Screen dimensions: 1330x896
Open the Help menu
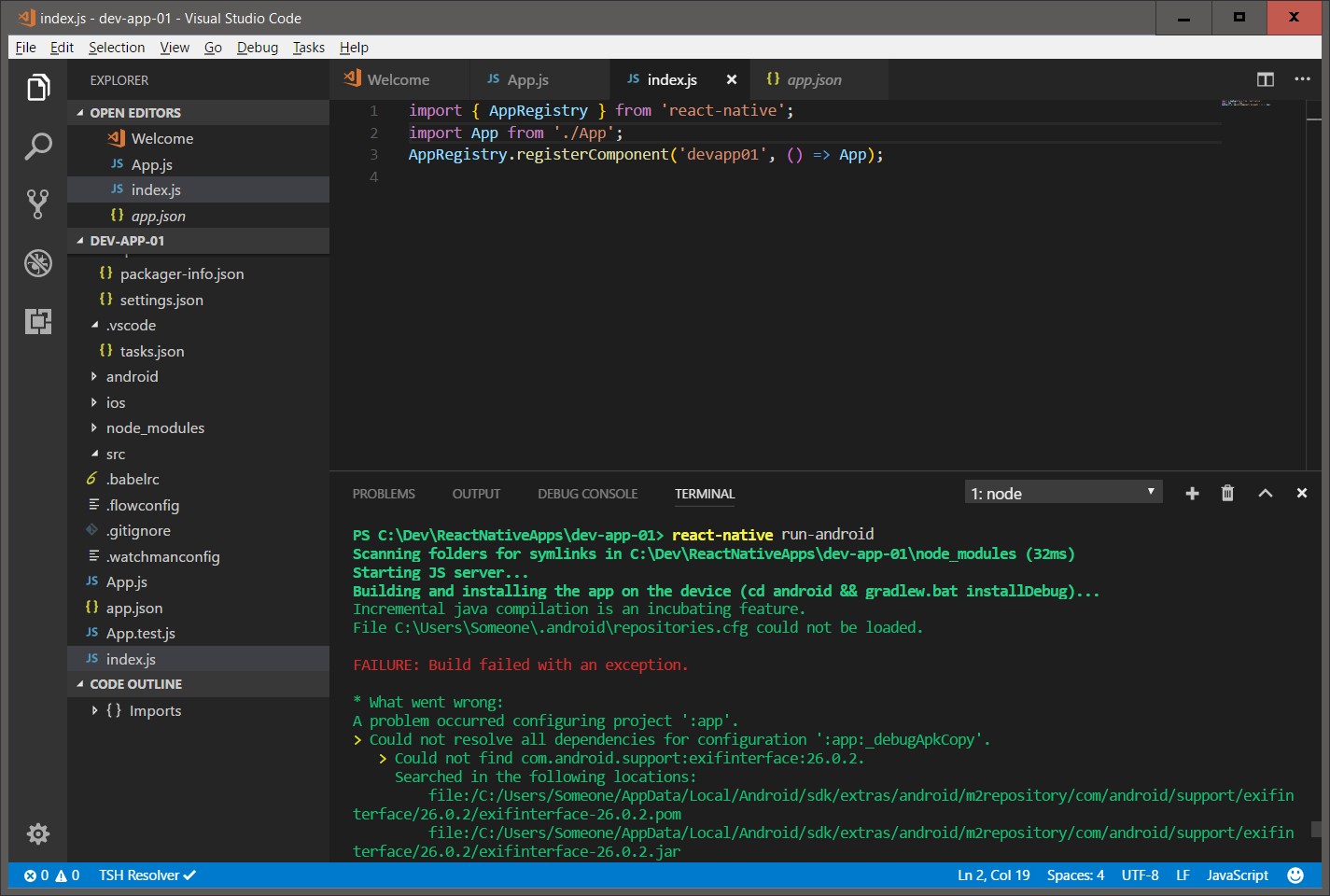(354, 48)
